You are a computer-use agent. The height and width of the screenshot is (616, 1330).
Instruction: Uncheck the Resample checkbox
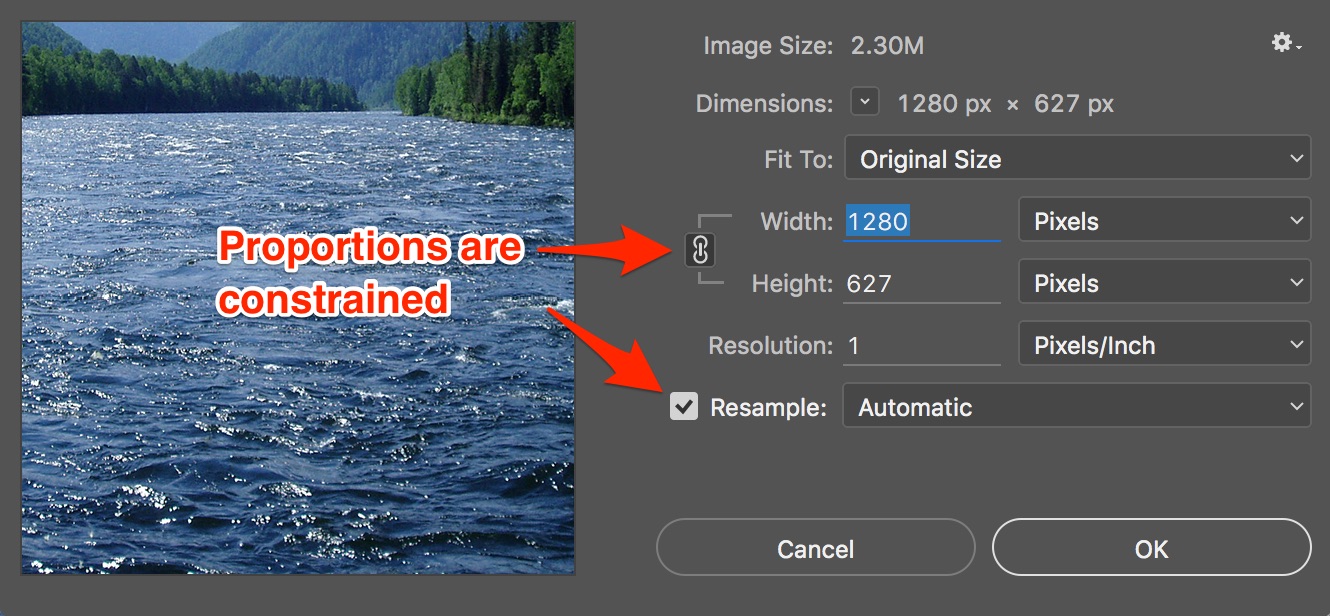tap(684, 407)
